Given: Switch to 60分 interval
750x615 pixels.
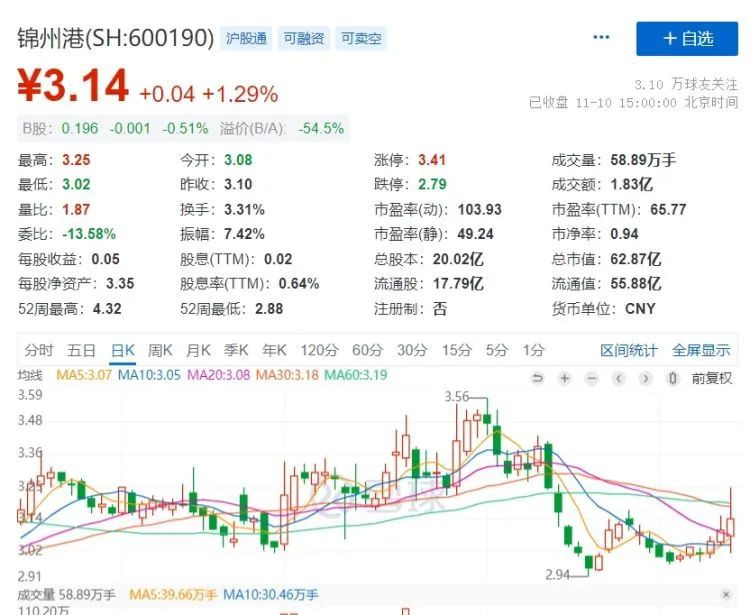Looking at the screenshot, I should click(x=367, y=350).
